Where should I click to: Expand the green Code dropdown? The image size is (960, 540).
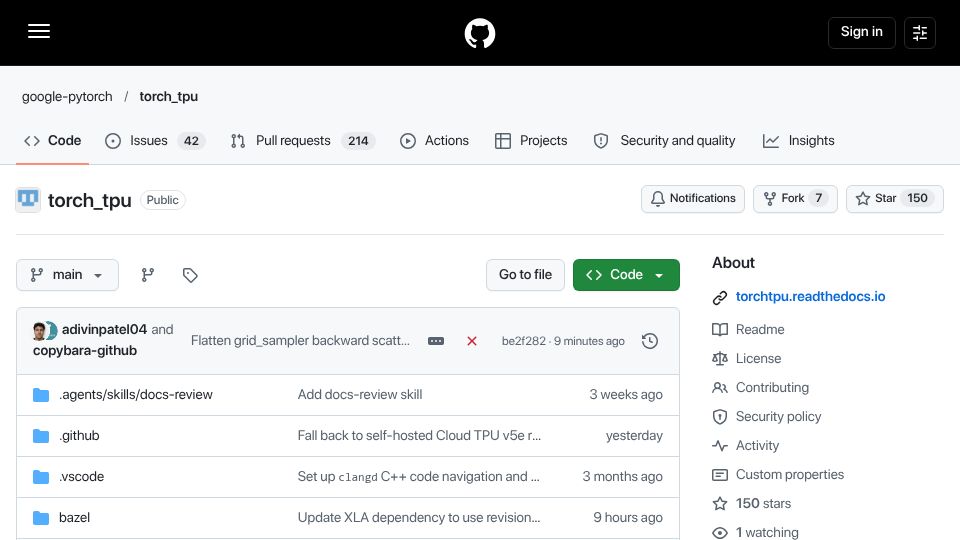(626, 275)
